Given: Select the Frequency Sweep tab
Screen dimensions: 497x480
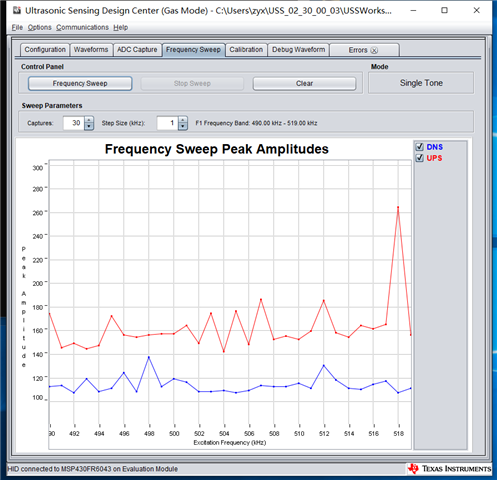Looking at the screenshot, I should (193, 50).
